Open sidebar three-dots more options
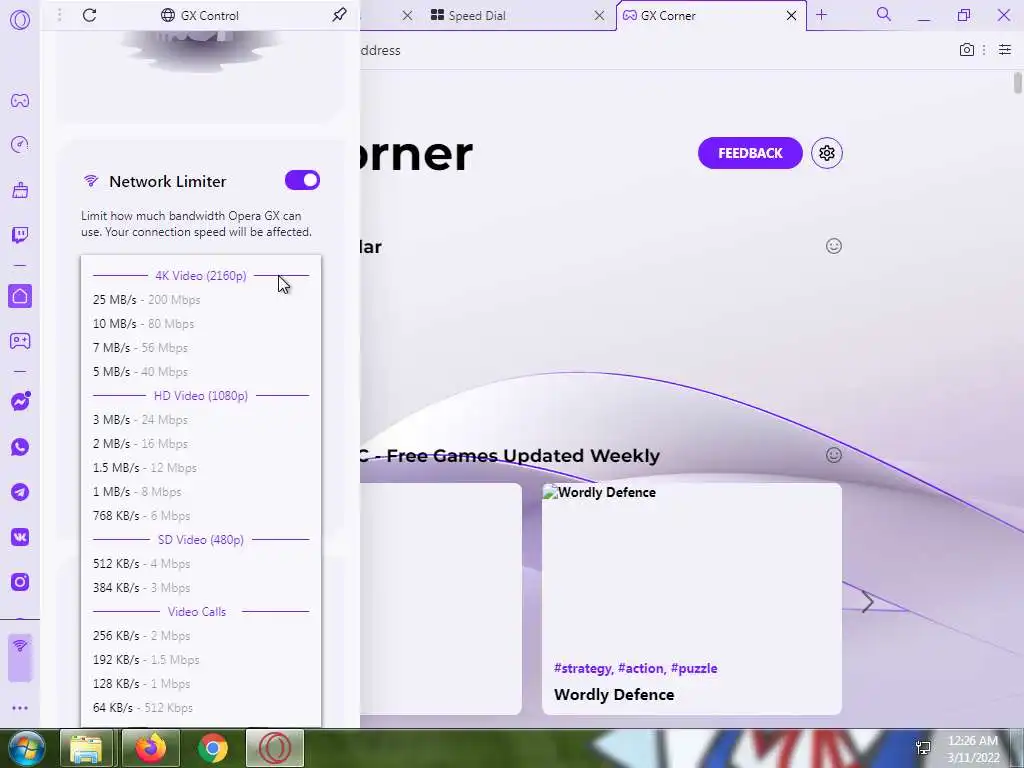The width and height of the screenshot is (1024, 768). 20,708
